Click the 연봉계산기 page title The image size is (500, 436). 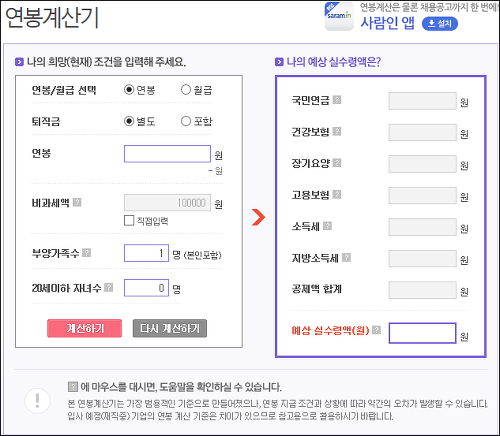click(x=52, y=18)
